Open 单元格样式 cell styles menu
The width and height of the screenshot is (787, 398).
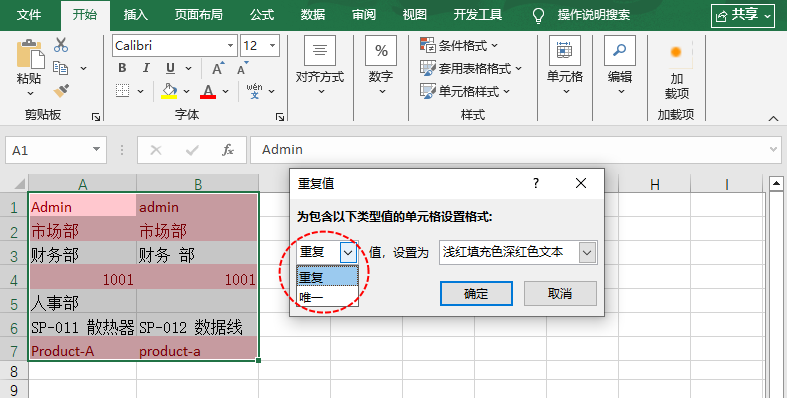pos(465,91)
